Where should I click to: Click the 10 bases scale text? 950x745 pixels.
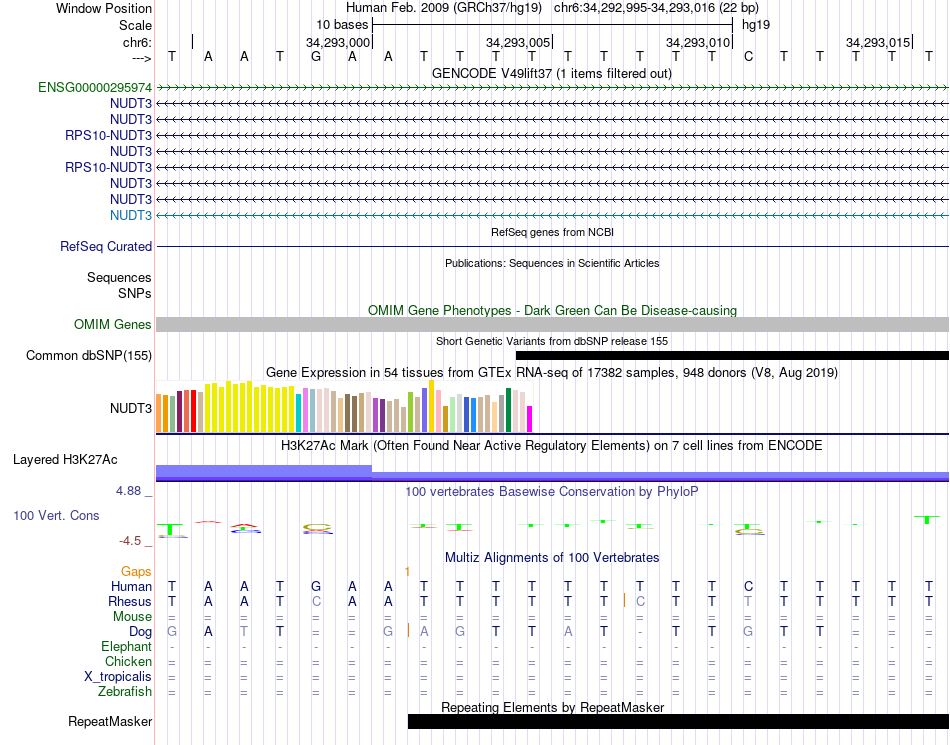[342, 25]
